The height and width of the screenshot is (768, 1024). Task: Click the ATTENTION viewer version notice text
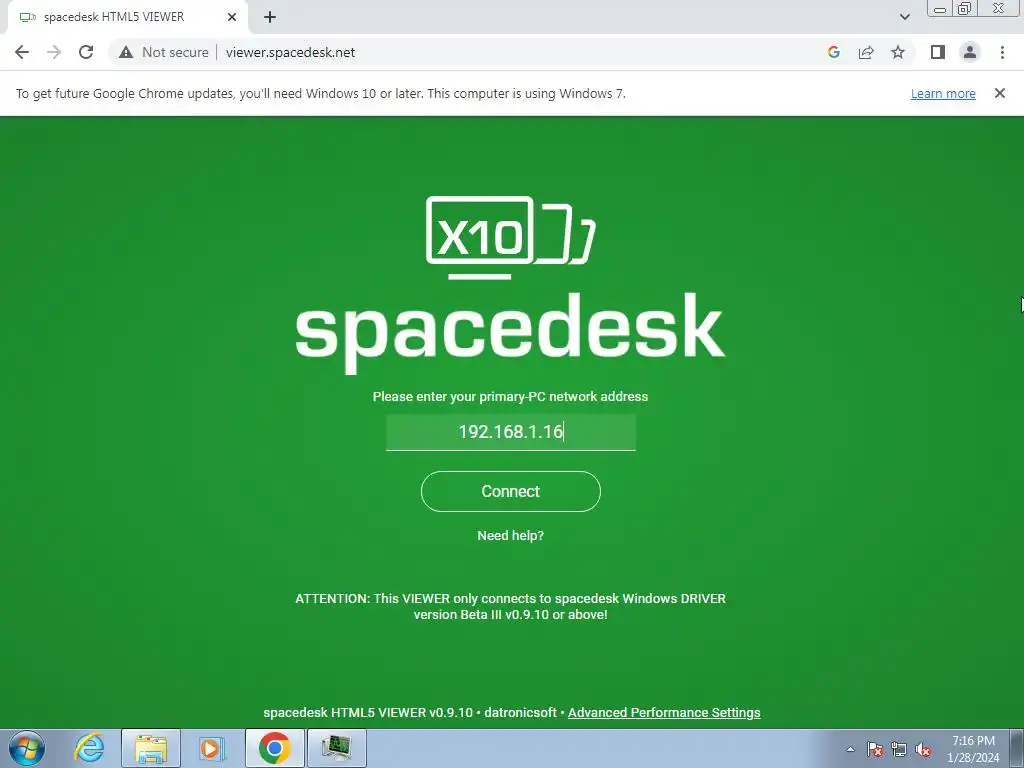[511, 607]
